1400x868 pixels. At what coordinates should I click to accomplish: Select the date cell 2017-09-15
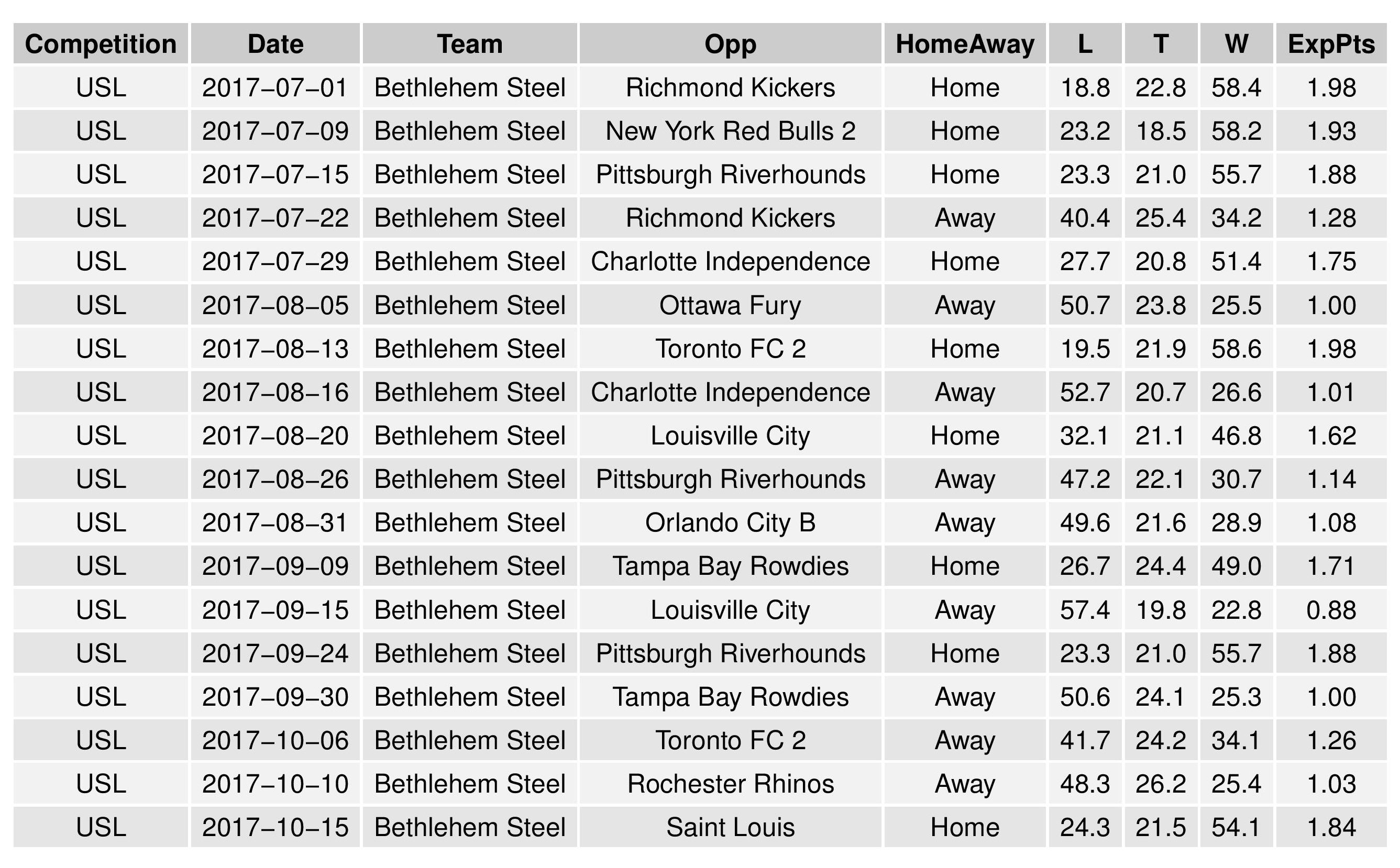(275, 610)
